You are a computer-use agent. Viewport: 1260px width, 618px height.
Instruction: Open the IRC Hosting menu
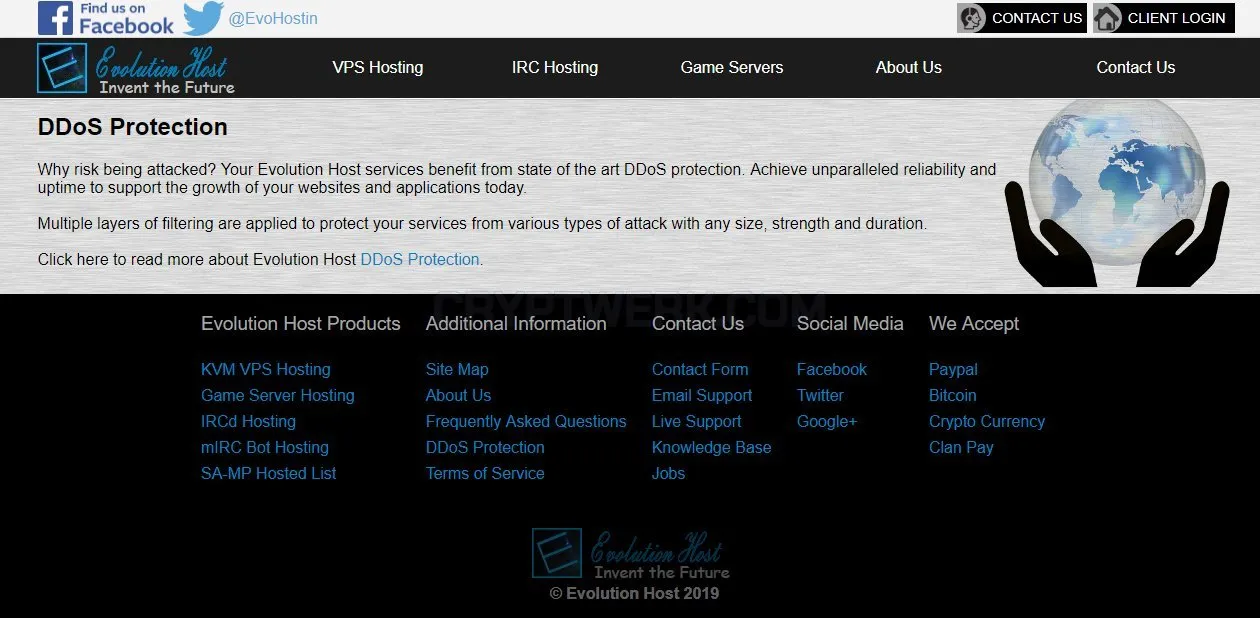pos(555,67)
